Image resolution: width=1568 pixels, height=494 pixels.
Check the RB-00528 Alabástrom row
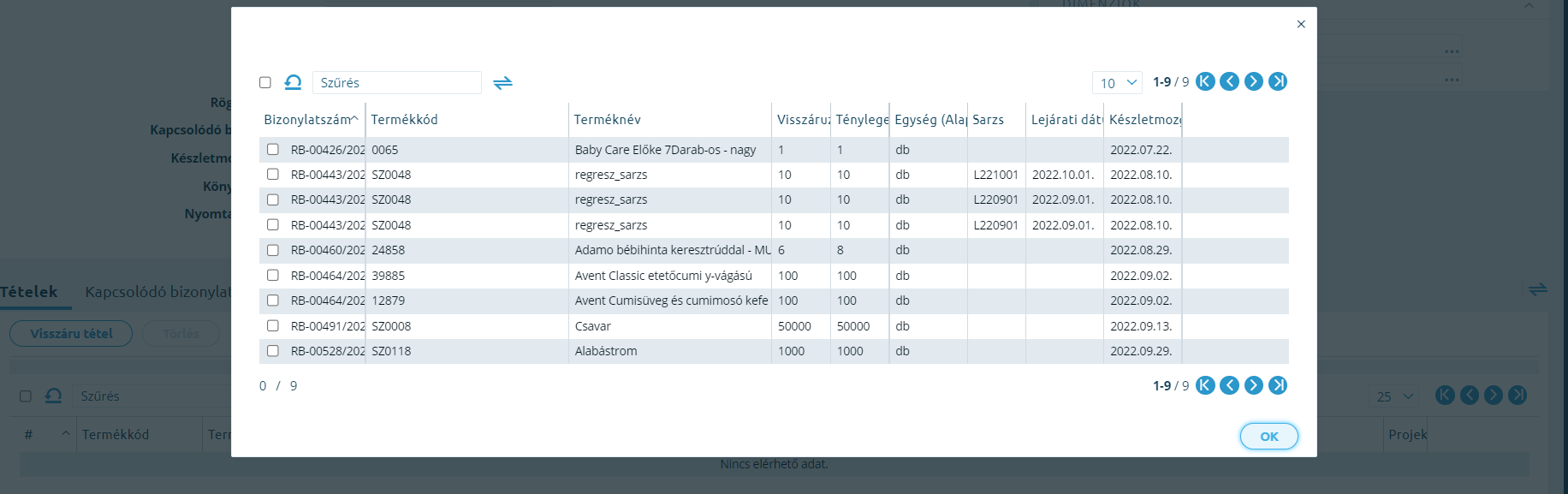click(x=273, y=350)
